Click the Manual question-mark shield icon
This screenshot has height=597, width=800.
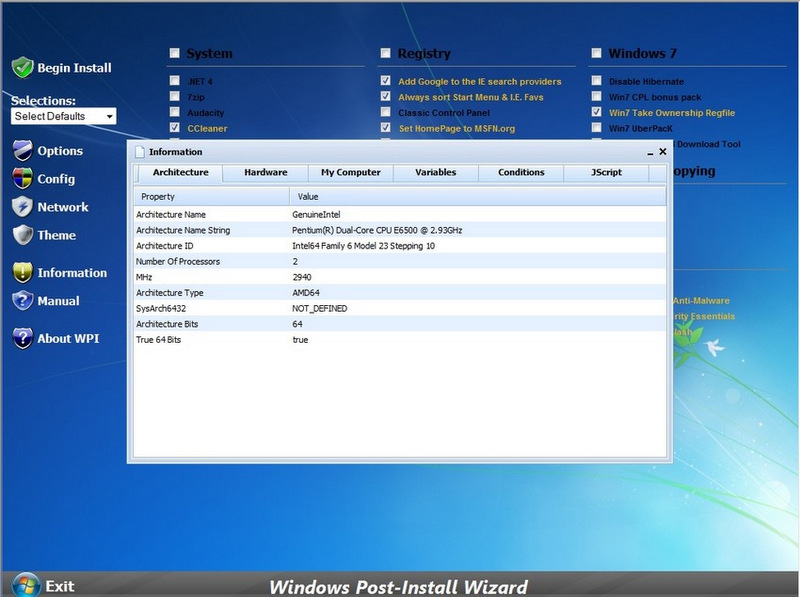coord(23,301)
